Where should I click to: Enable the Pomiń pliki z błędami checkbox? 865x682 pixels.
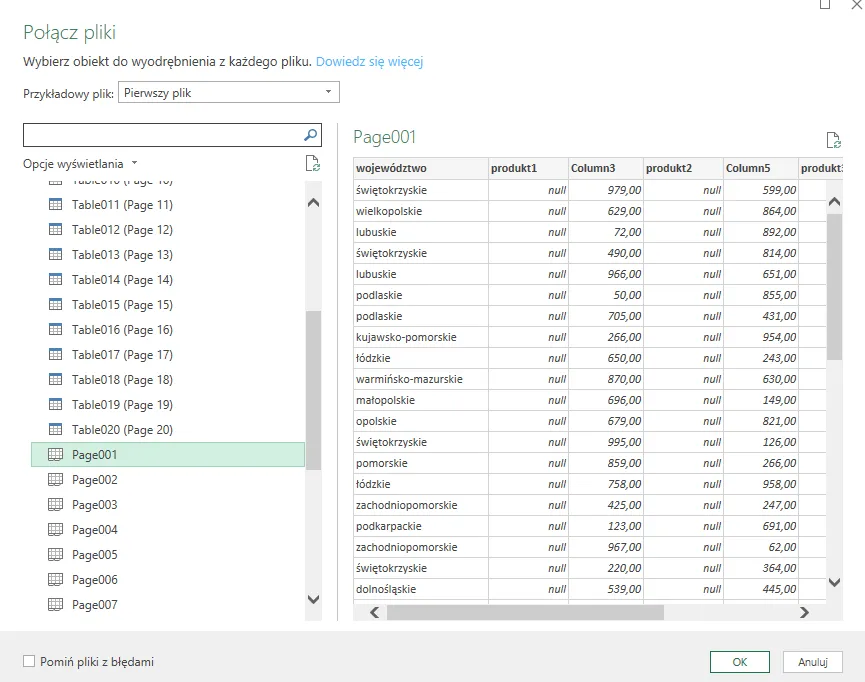pos(29,662)
